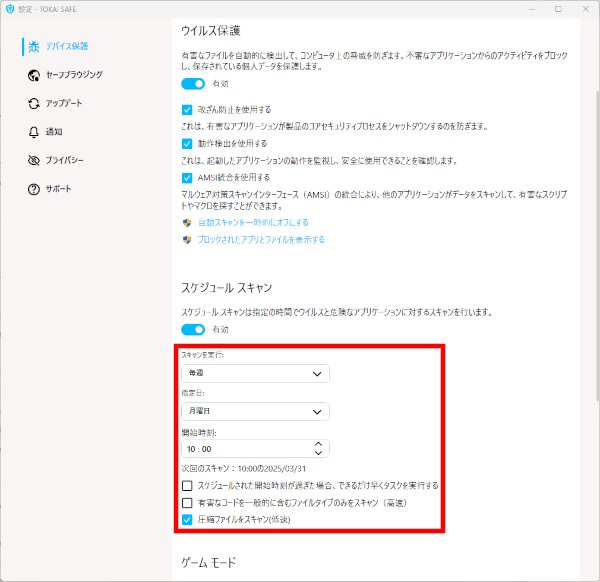Uncheck 動作検出を使用する checkbox

187,144
